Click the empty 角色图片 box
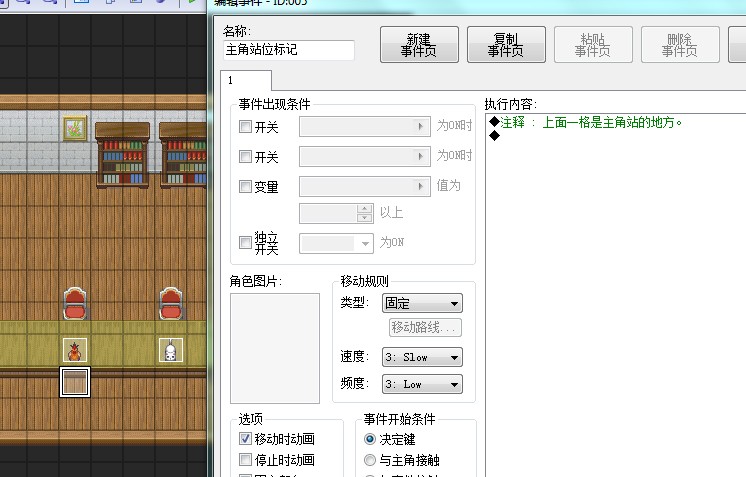This screenshot has height=477, width=746. pos(275,348)
